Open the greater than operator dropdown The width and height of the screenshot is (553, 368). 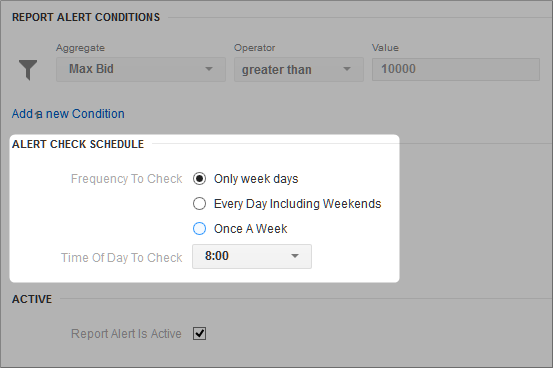(299, 70)
